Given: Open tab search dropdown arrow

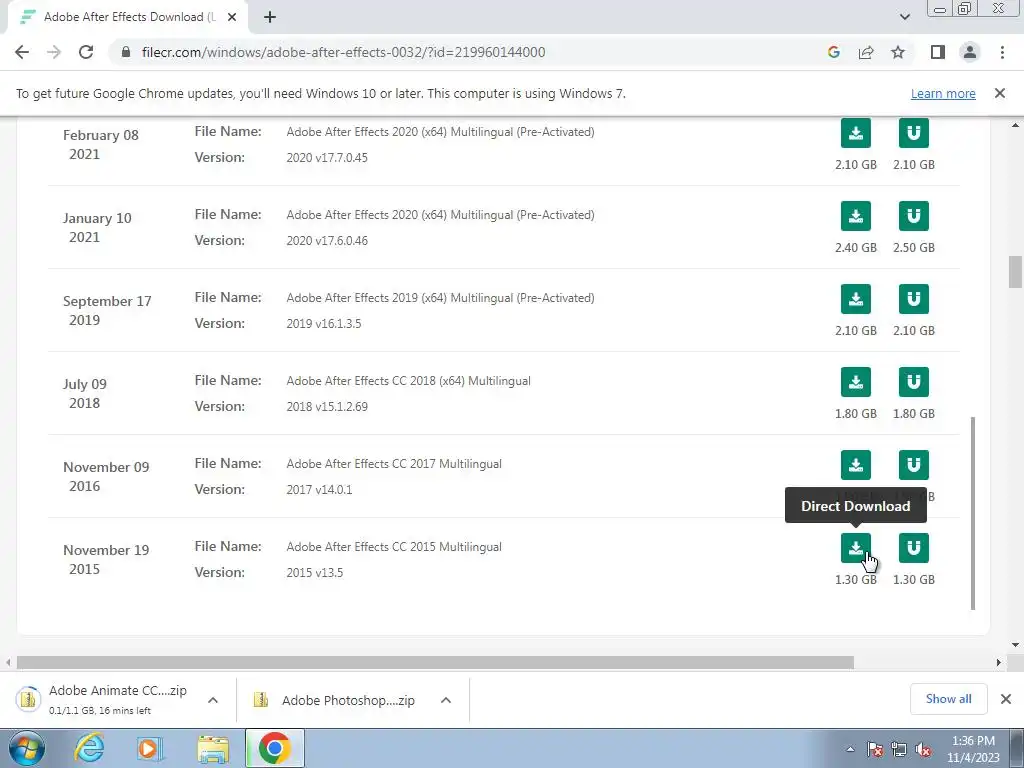Looking at the screenshot, I should tap(904, 17).
